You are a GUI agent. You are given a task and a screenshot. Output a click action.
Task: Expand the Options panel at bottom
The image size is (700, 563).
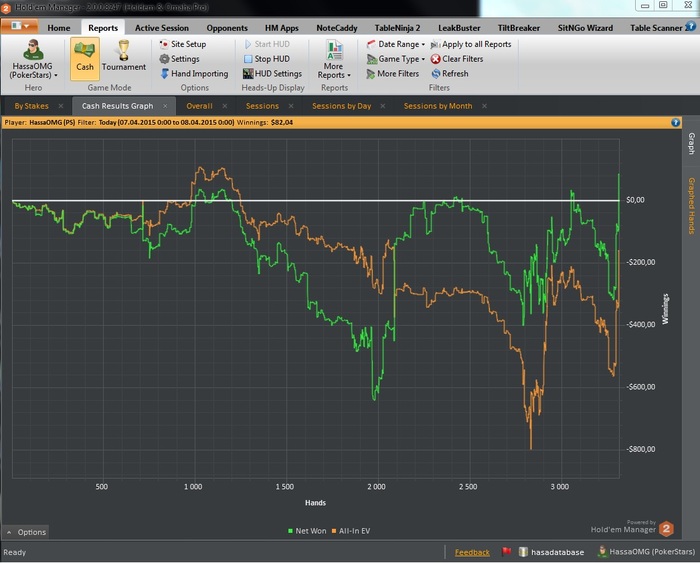coord(26,532)
